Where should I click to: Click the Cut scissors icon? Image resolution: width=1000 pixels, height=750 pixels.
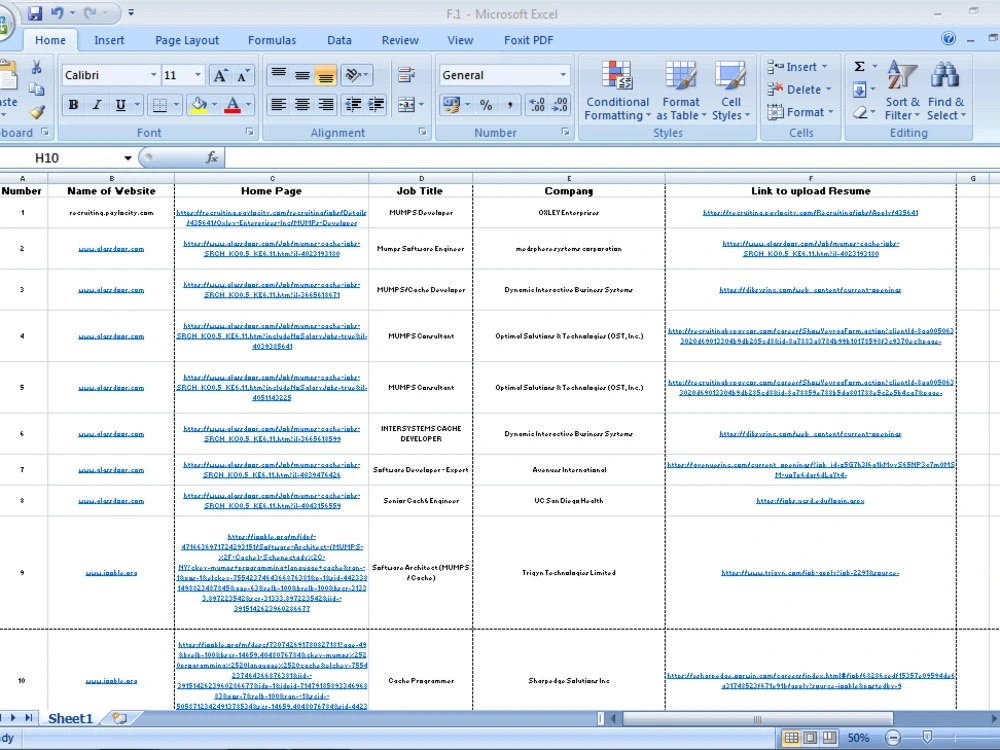36,68
